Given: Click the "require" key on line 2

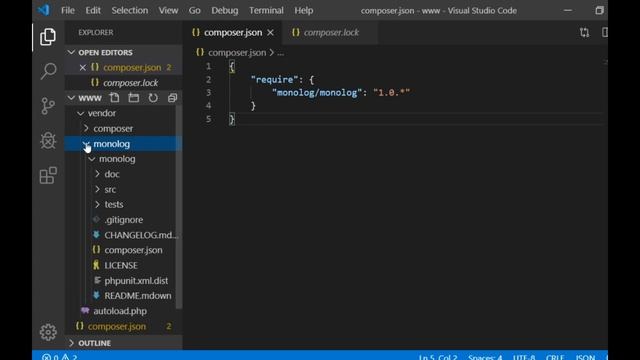Looking at the screenshot, I should coord(274,80).
